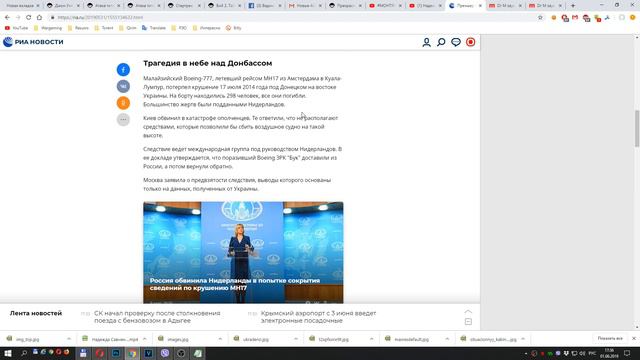Image resolution: width=640 pixels, height=360 pixels.
Task: Open the options arrow for the mp4 download
Action: [144, 339]
